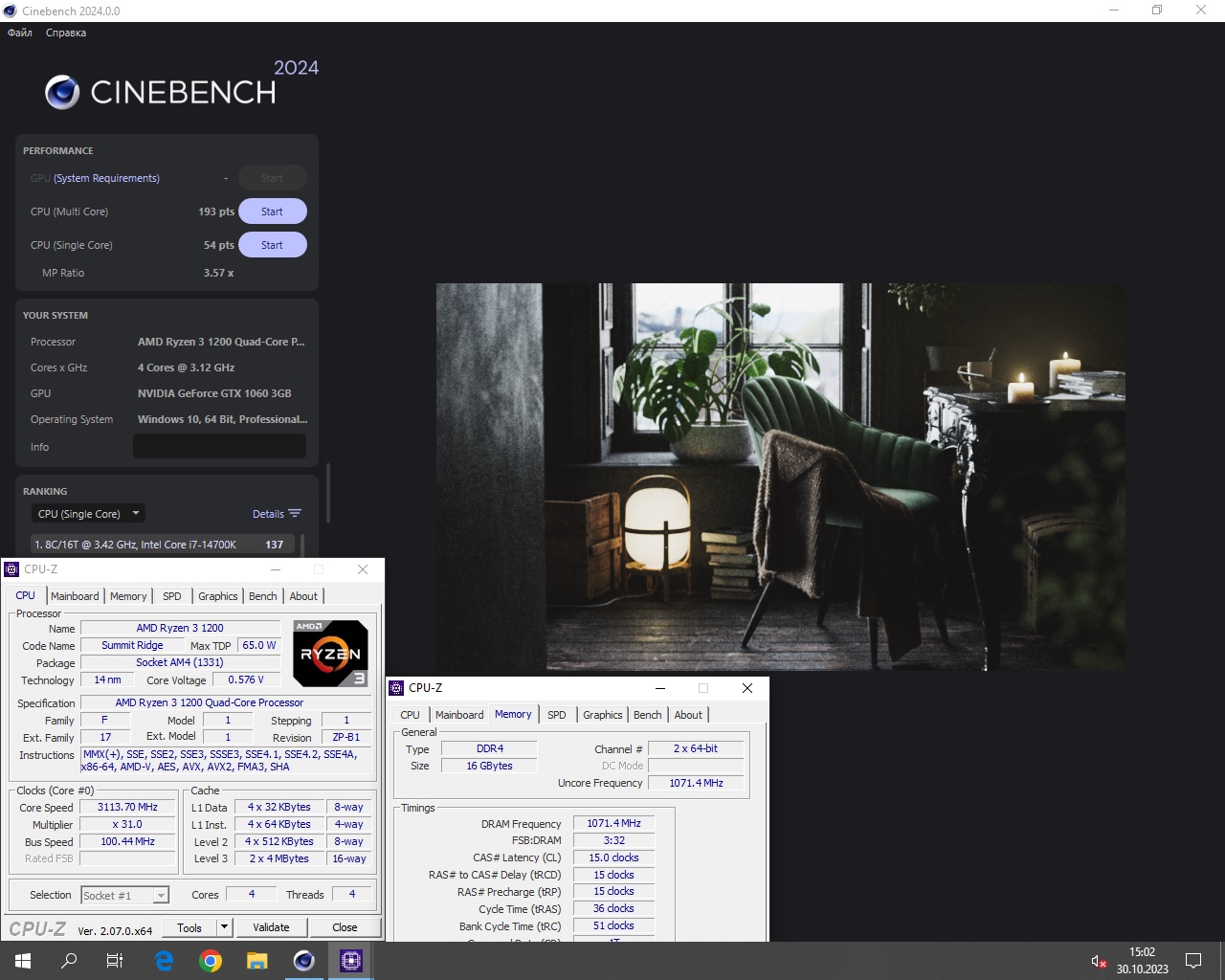Click the DRAM Frequency 1071.4 MHz value

[613, 823]
